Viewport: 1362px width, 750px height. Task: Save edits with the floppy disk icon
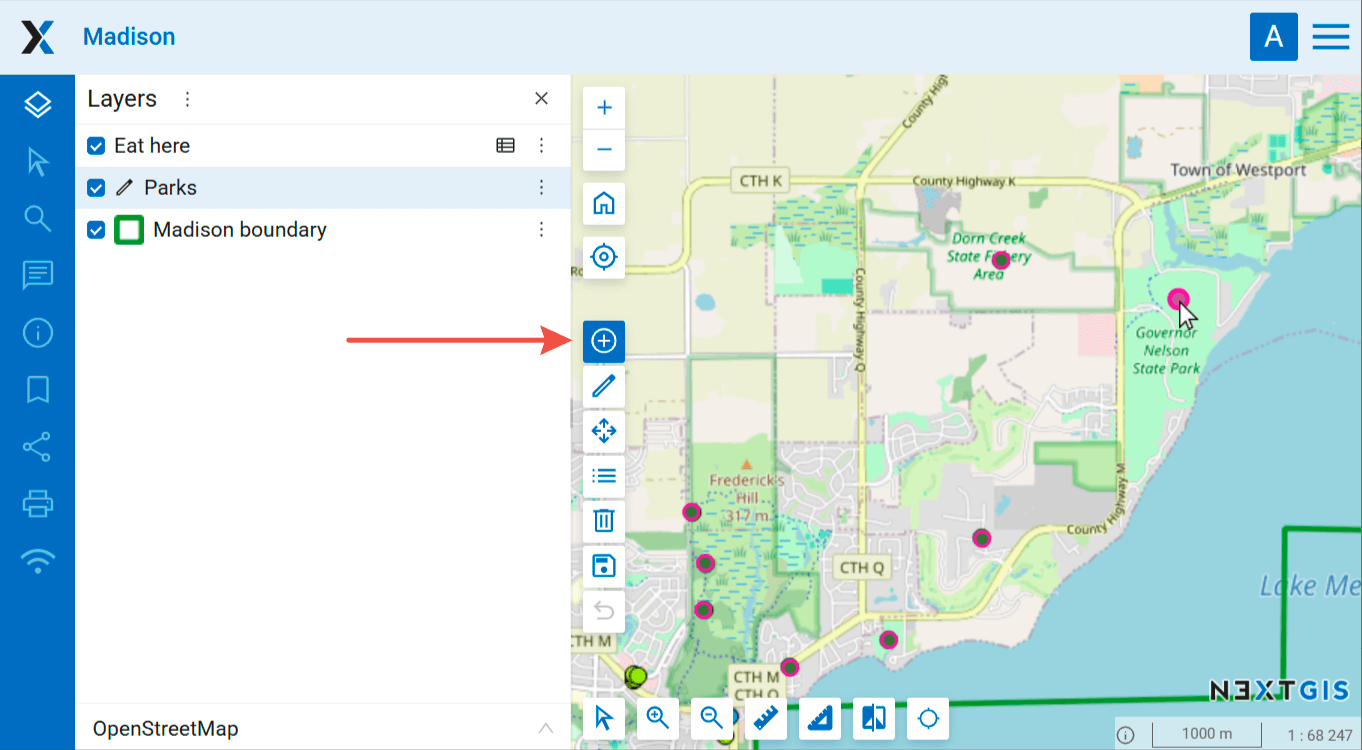[x=604, y=565]
